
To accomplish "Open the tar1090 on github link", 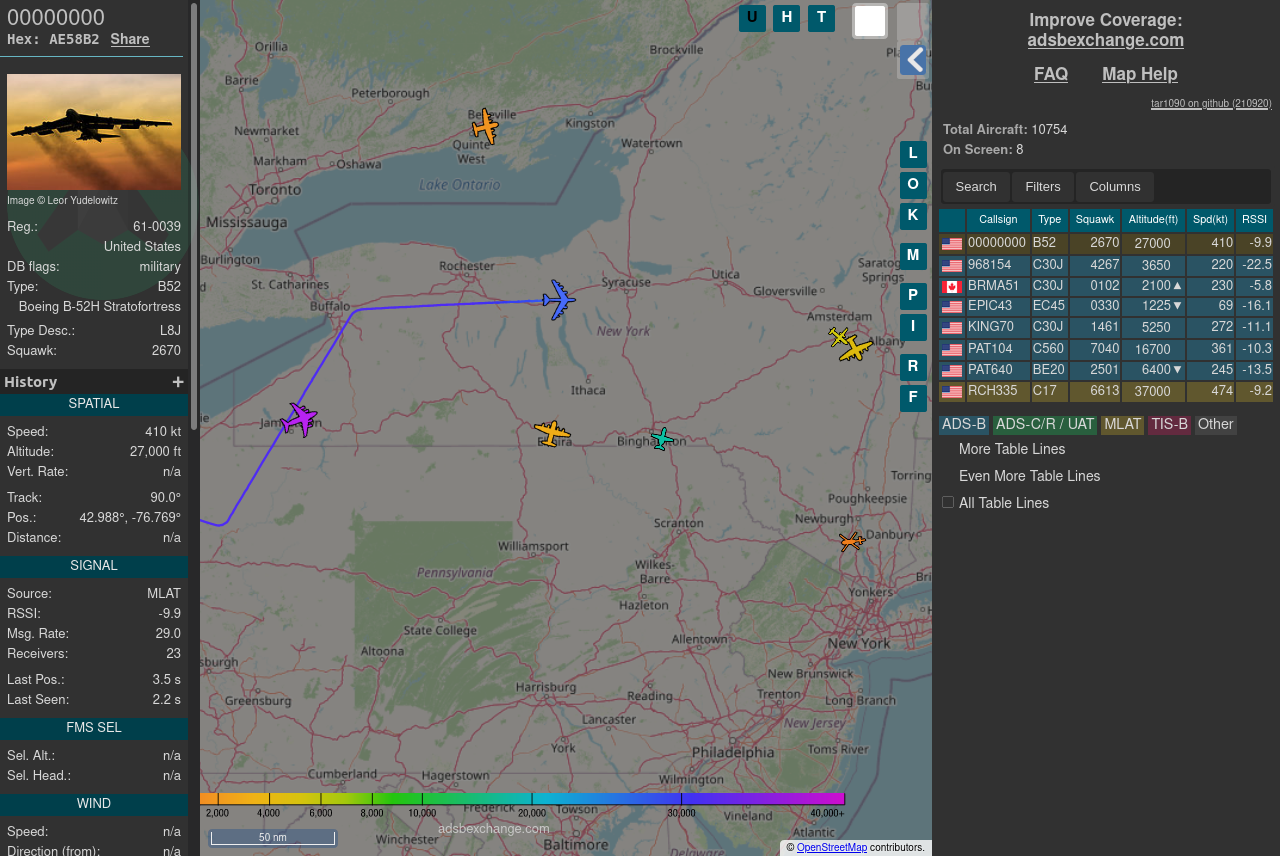I will tap(1211, 103).
